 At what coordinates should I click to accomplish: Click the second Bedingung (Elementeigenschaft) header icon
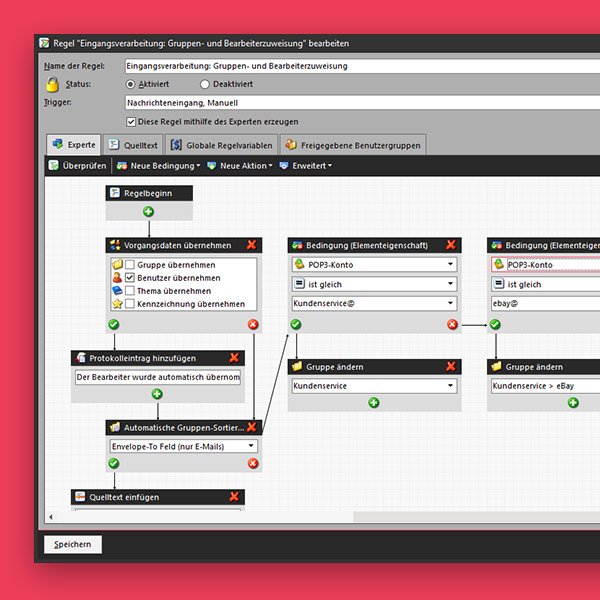pyautogui.click(x=497, y=245)
